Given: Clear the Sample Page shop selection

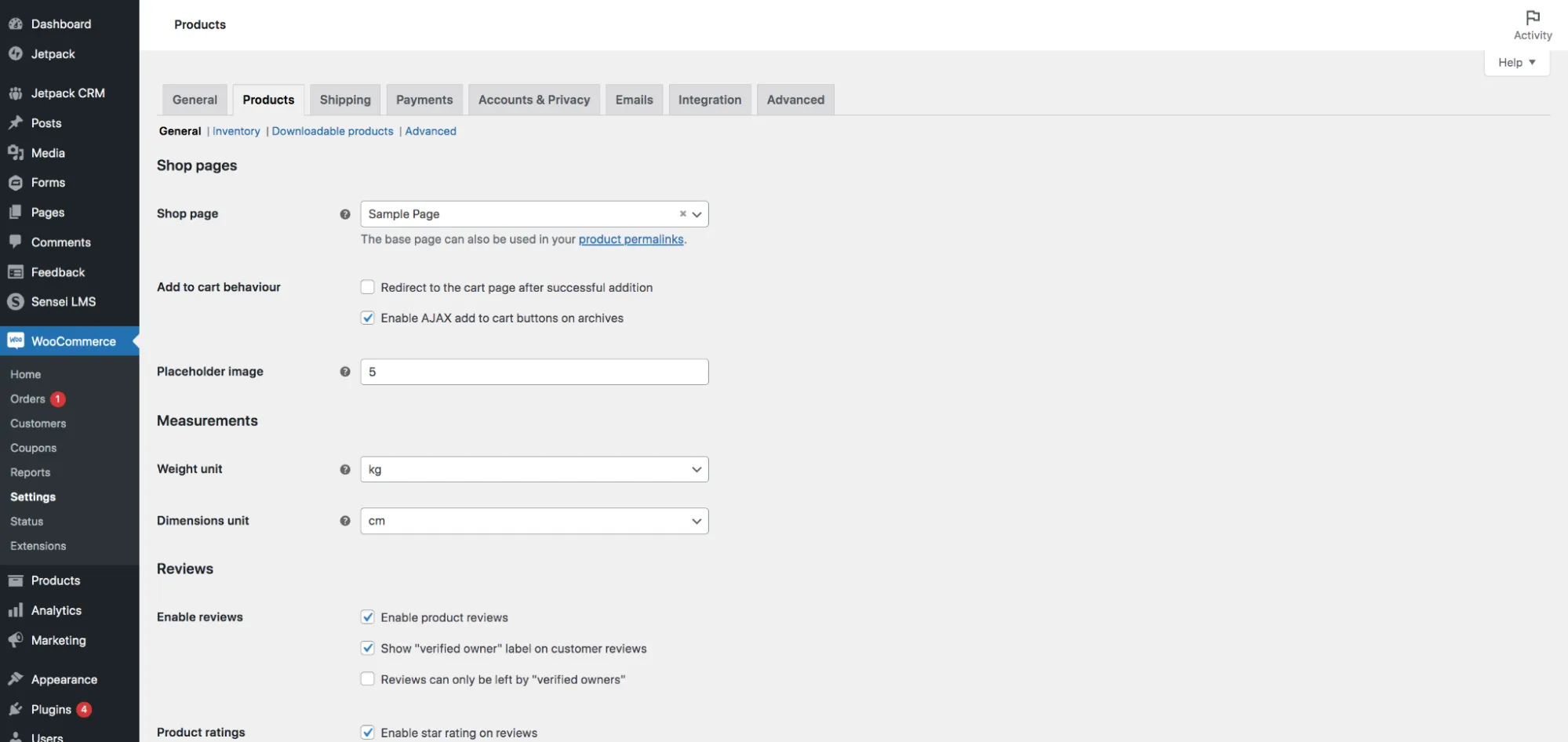Looking at the screenshot, I should pos(682,214).
